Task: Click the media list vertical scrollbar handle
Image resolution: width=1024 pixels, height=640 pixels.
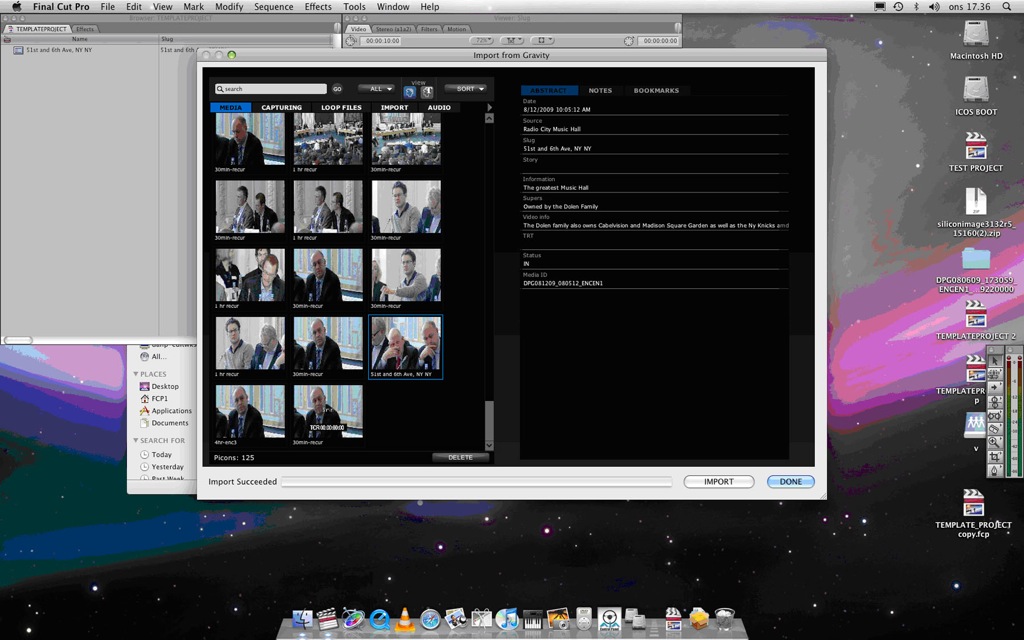Action: click(x=489, y=420)
